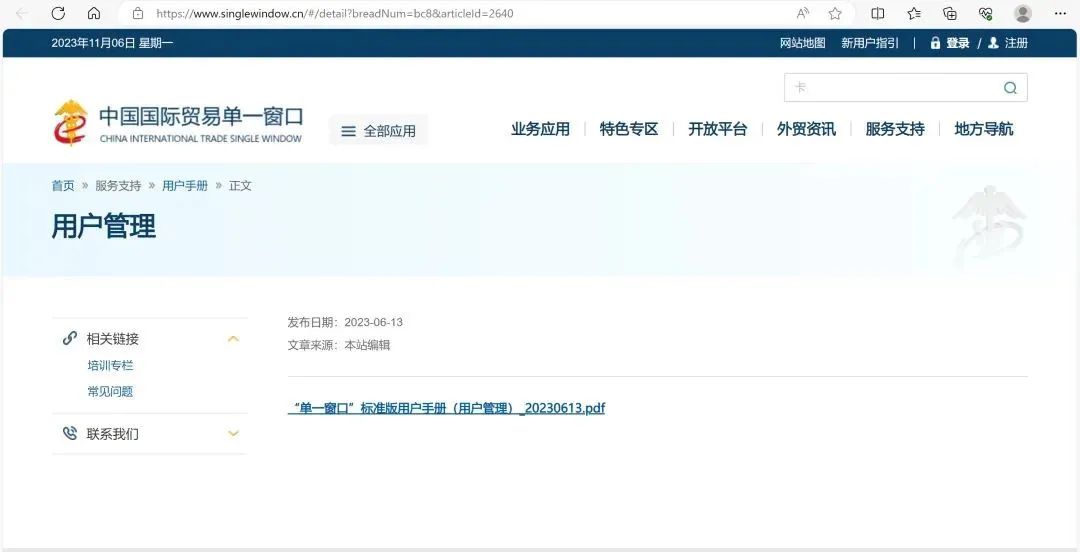Click the 培训专栏 sidebar link
The image size is (1080, 552).
click(x=110, y=366)
